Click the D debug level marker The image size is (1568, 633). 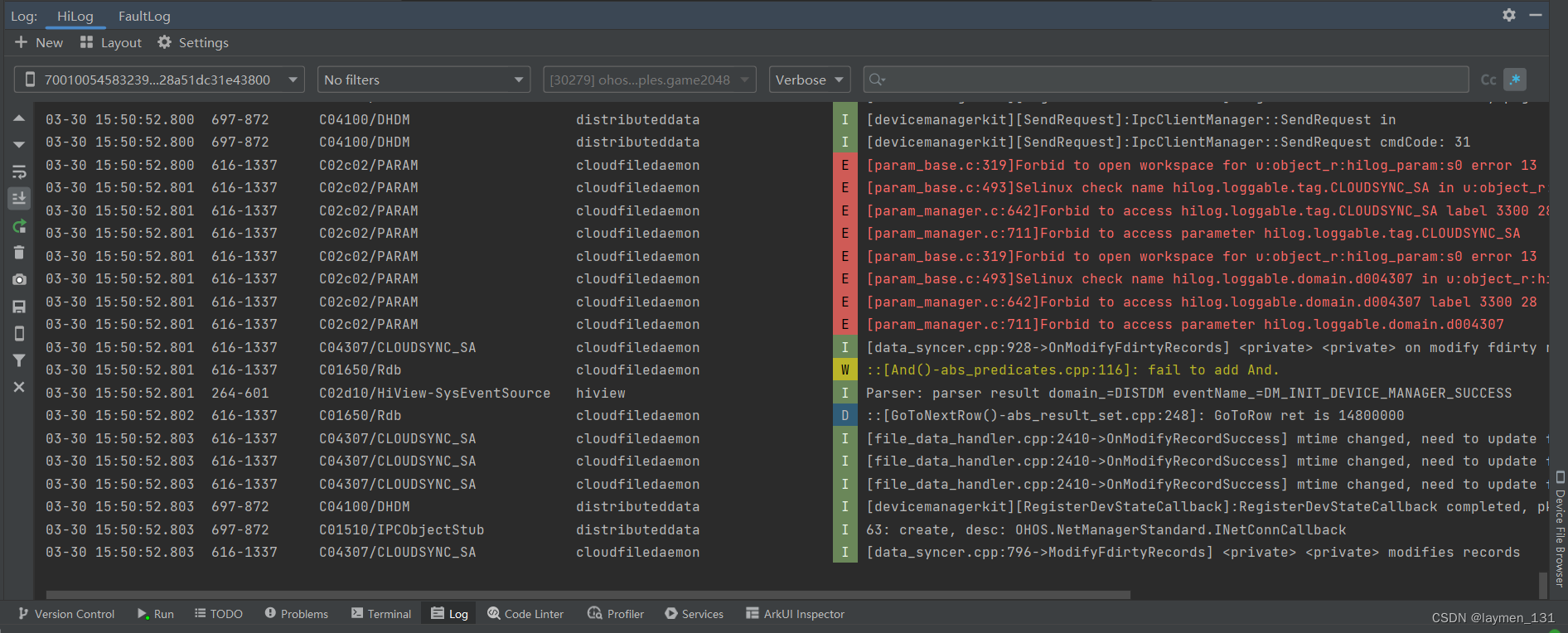coord(844,416)
